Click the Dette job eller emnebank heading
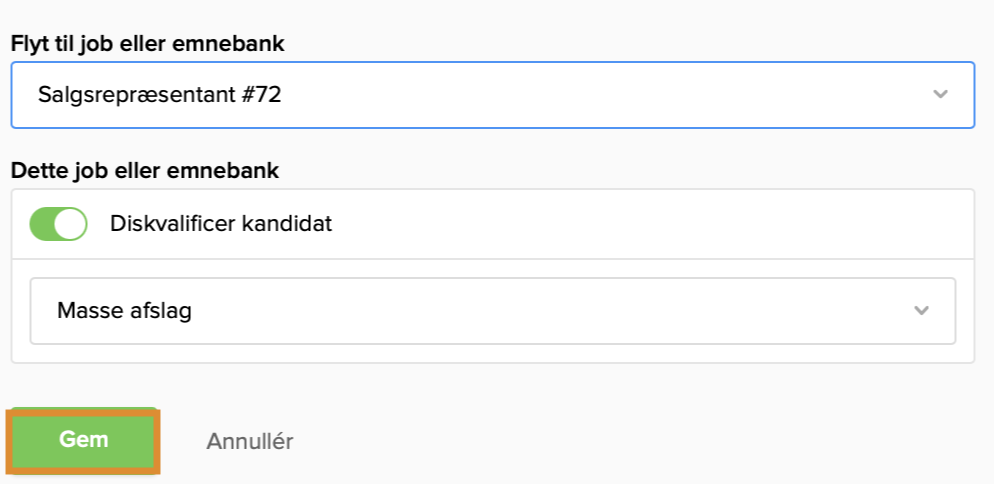994x484 pixels. tap(145, 170)
